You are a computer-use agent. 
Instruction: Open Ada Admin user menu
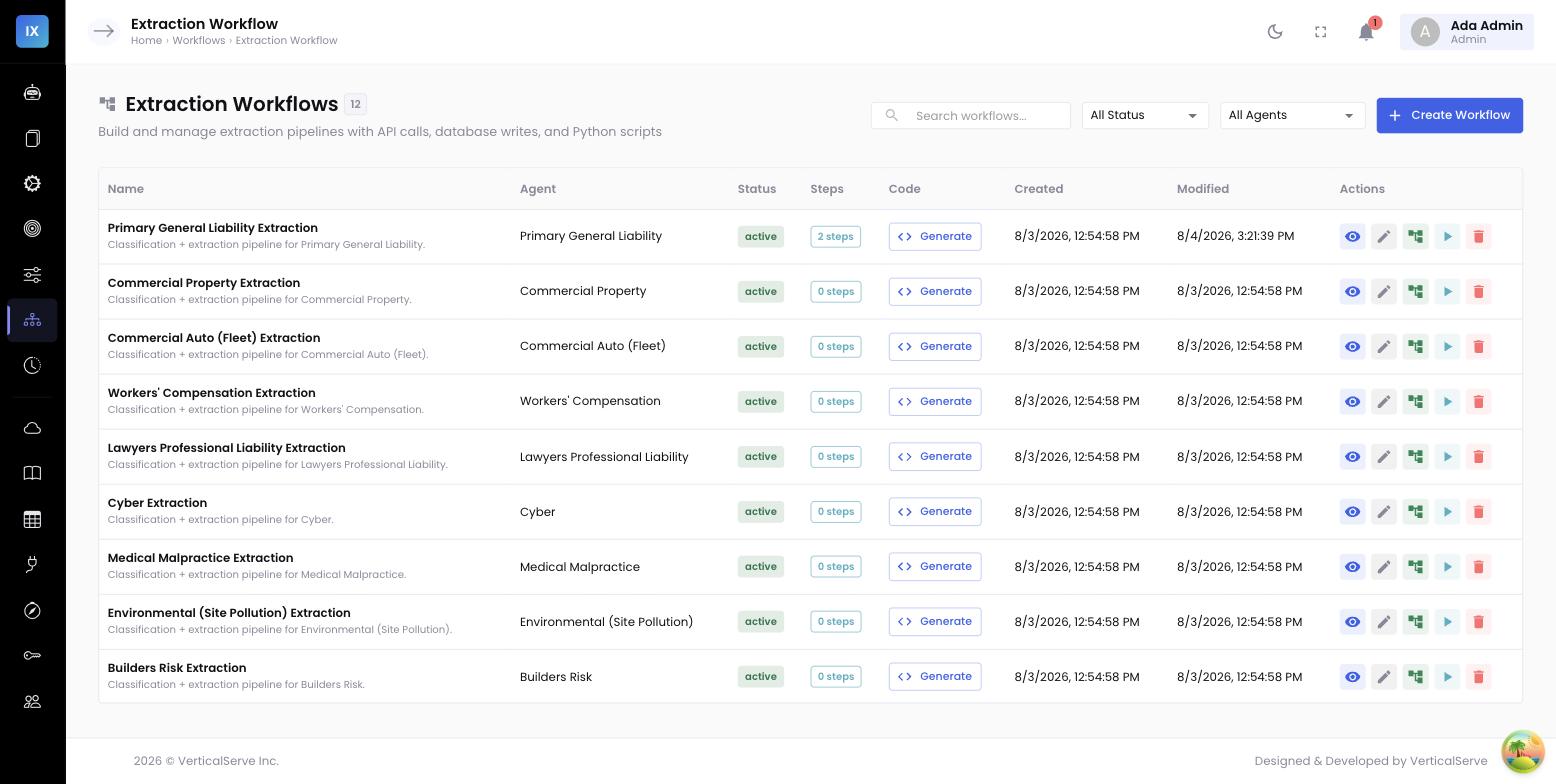point(1467,32)
